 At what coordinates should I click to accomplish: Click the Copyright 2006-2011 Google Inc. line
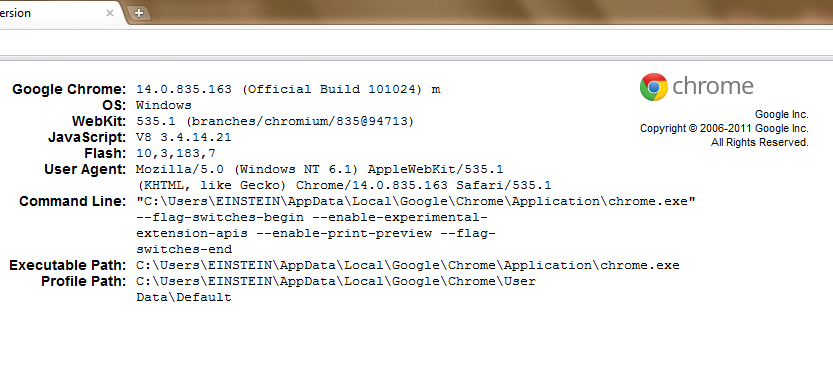(x=724, y=128)
